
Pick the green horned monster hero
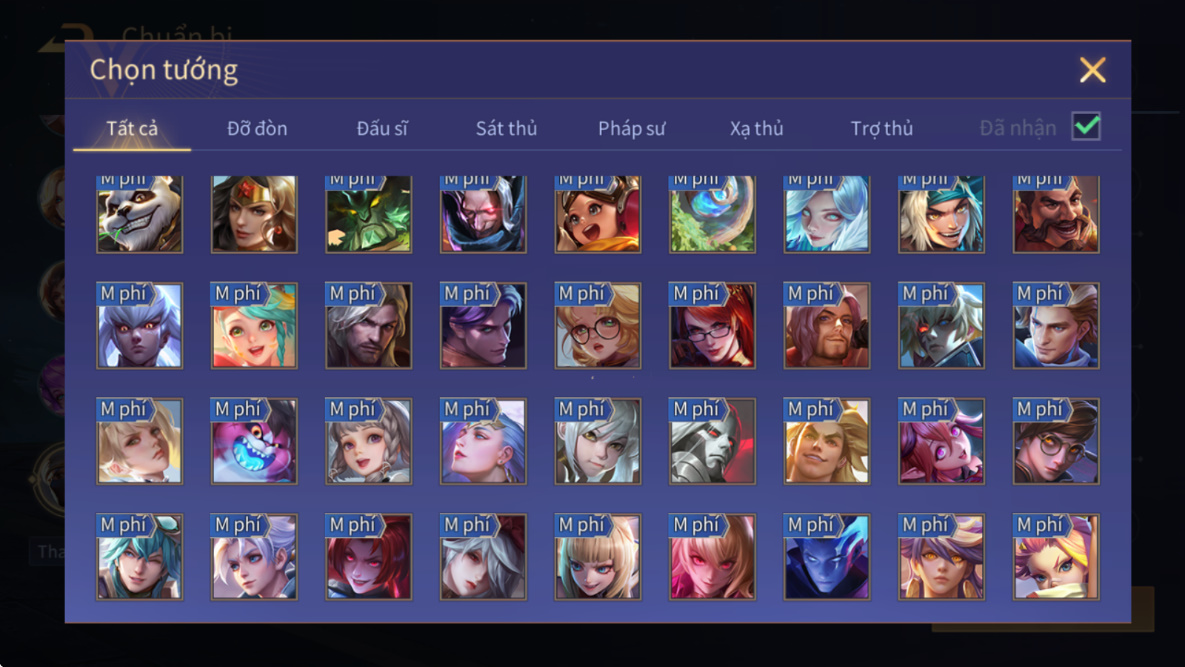tap(369, 215)
